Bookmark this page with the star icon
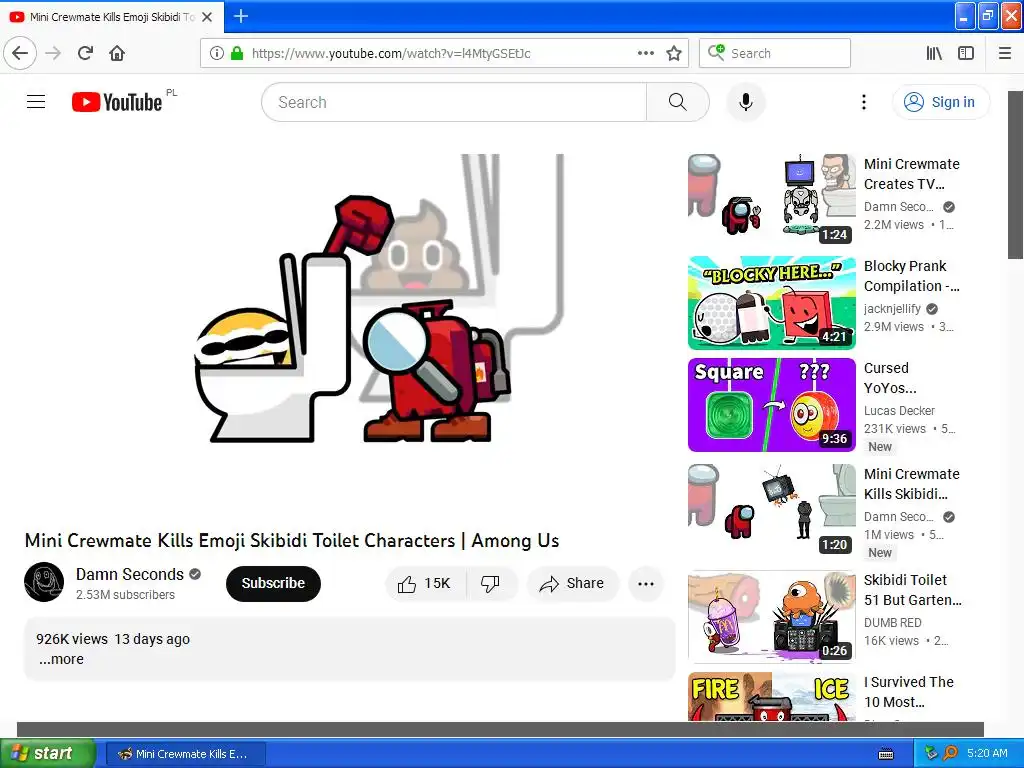1024x768 pixels. coord(674,53)
